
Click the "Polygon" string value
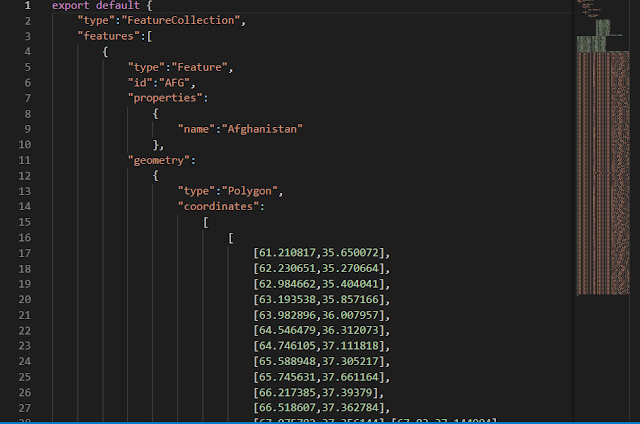[x=249, y=191]
